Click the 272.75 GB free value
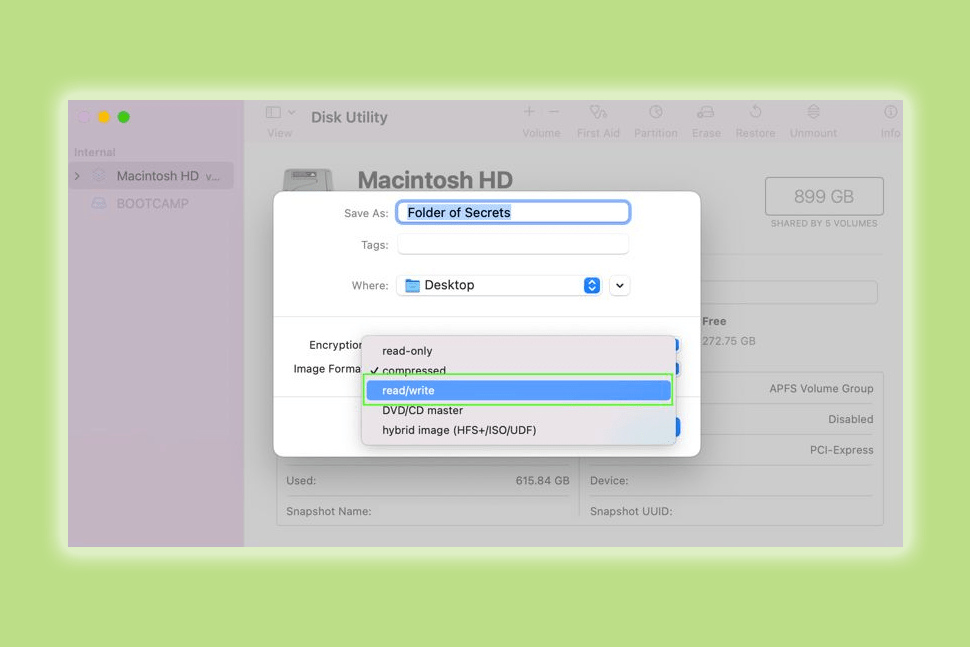The width and height of the screenshot is (970, 647). tap(729, 341)
